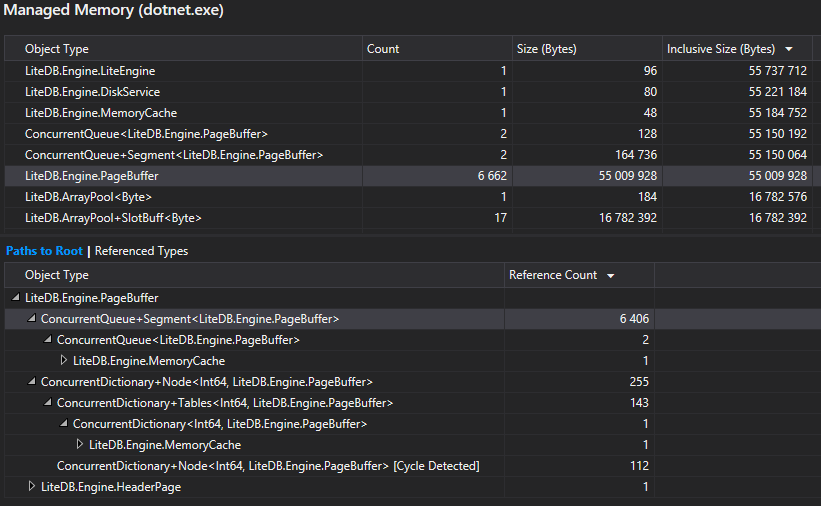Viewport: 821px width, 506px height.
Task: Click inclusive size 55 737 712
Action: click(x=778, y=71)
